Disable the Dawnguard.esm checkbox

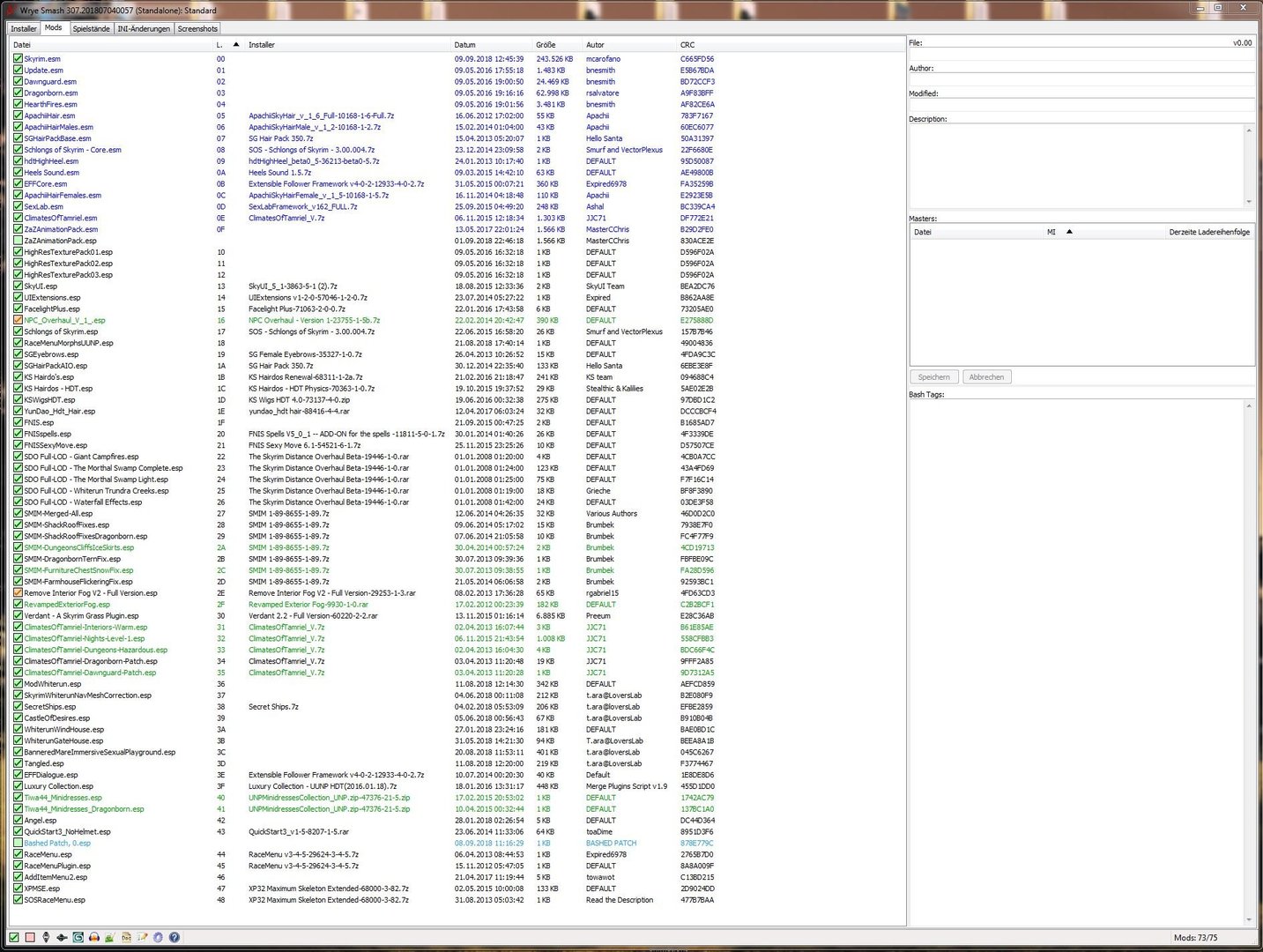coord(18,82)
